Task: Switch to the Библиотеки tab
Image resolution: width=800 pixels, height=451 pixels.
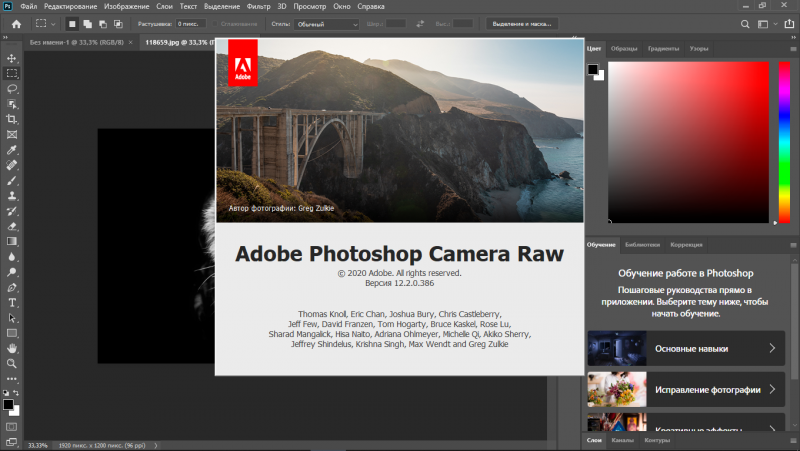Action: pos(641,245)
